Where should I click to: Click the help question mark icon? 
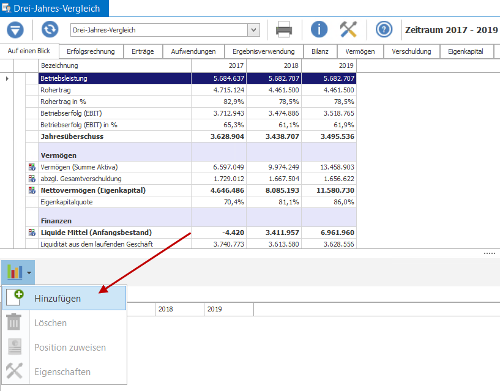point(384,29)
